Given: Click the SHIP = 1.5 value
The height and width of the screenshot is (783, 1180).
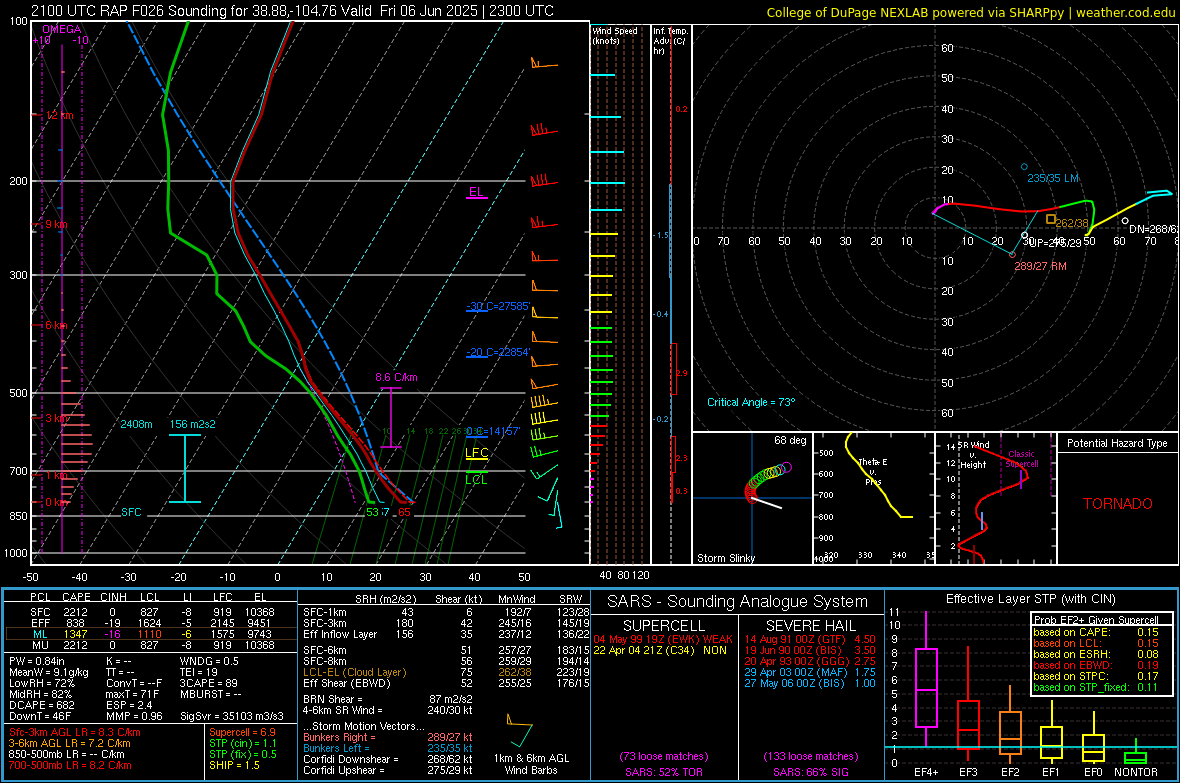Looking at the screenshot, I should point(234,765).
